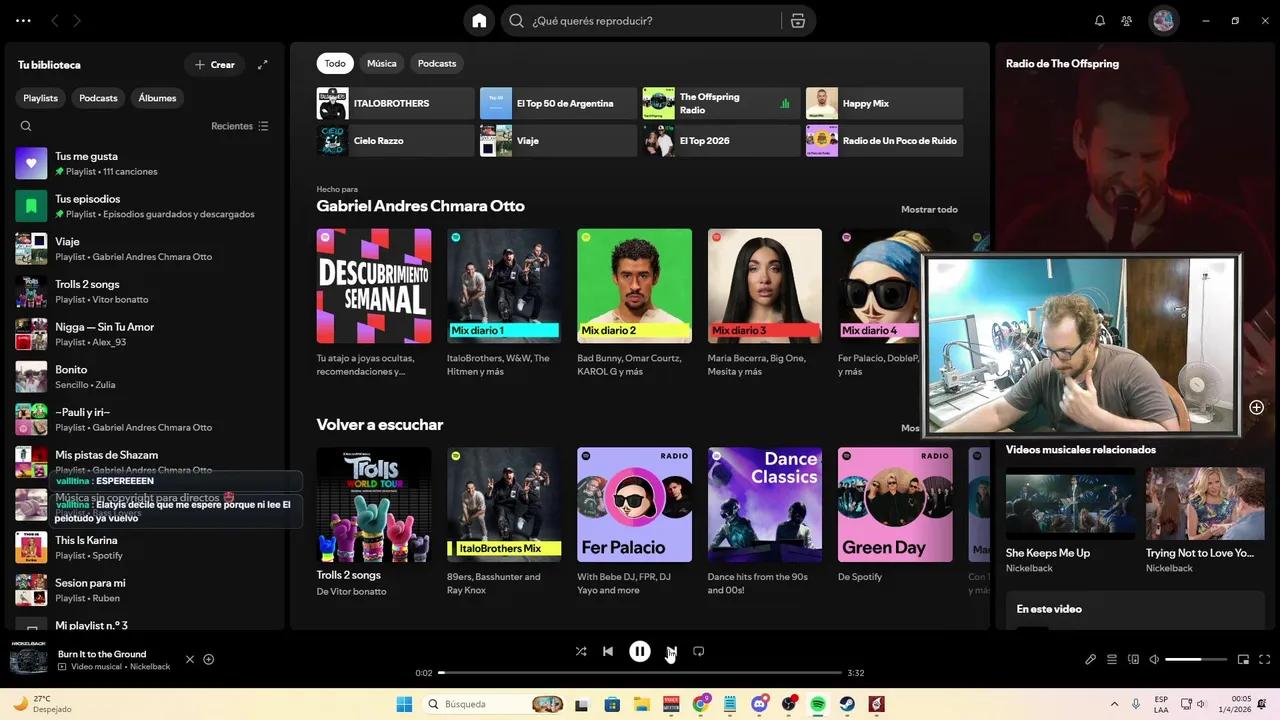The height and width of the screenshot is (720, 1280).
Task: Dismiss the now-playing video with the X icon
Action: pyautogui.click(x=190, y=659)
